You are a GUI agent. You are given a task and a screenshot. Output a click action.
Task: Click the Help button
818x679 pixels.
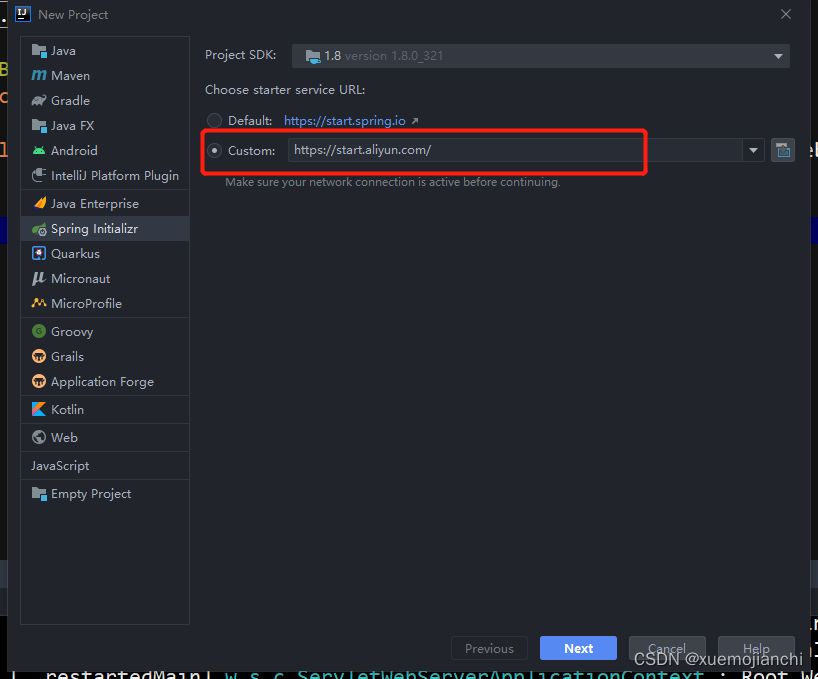[756, 648]
